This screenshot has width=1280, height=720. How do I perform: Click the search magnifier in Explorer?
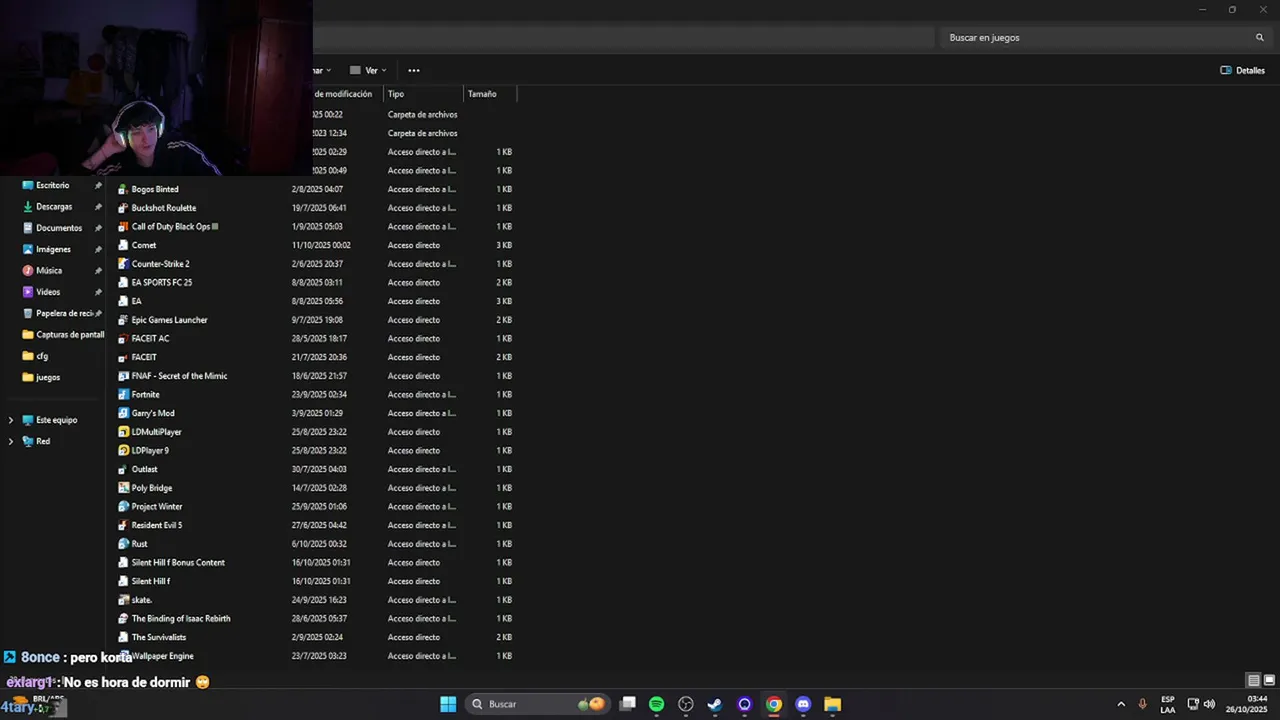(1260, 38)
